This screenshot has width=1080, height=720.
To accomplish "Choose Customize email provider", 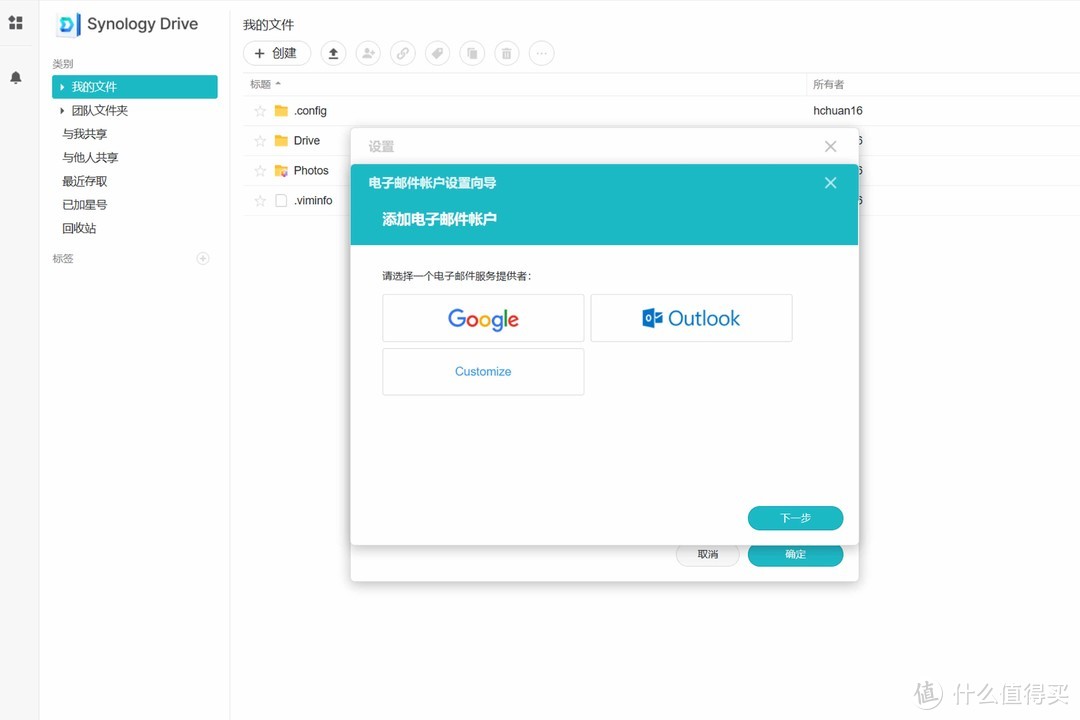I will pyautogui.click(x=483, y=371).
